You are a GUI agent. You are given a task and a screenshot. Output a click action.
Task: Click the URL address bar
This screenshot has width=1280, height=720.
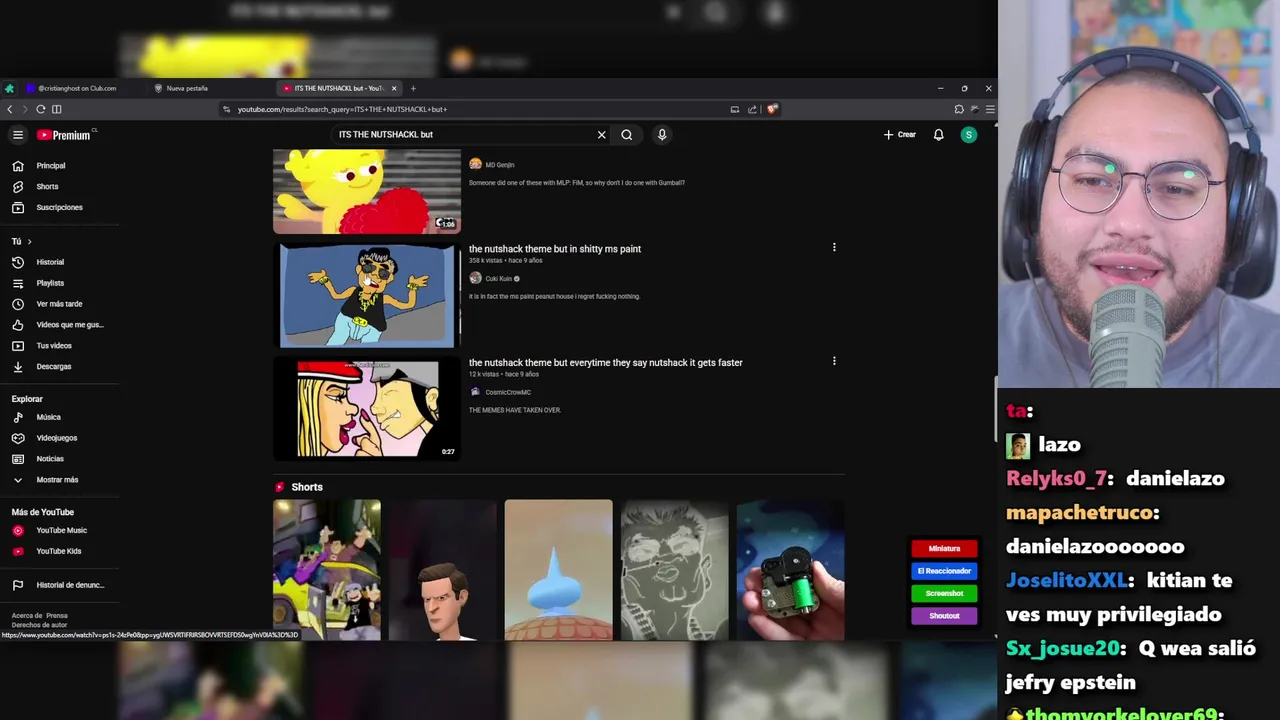click(x=480, y=109)
